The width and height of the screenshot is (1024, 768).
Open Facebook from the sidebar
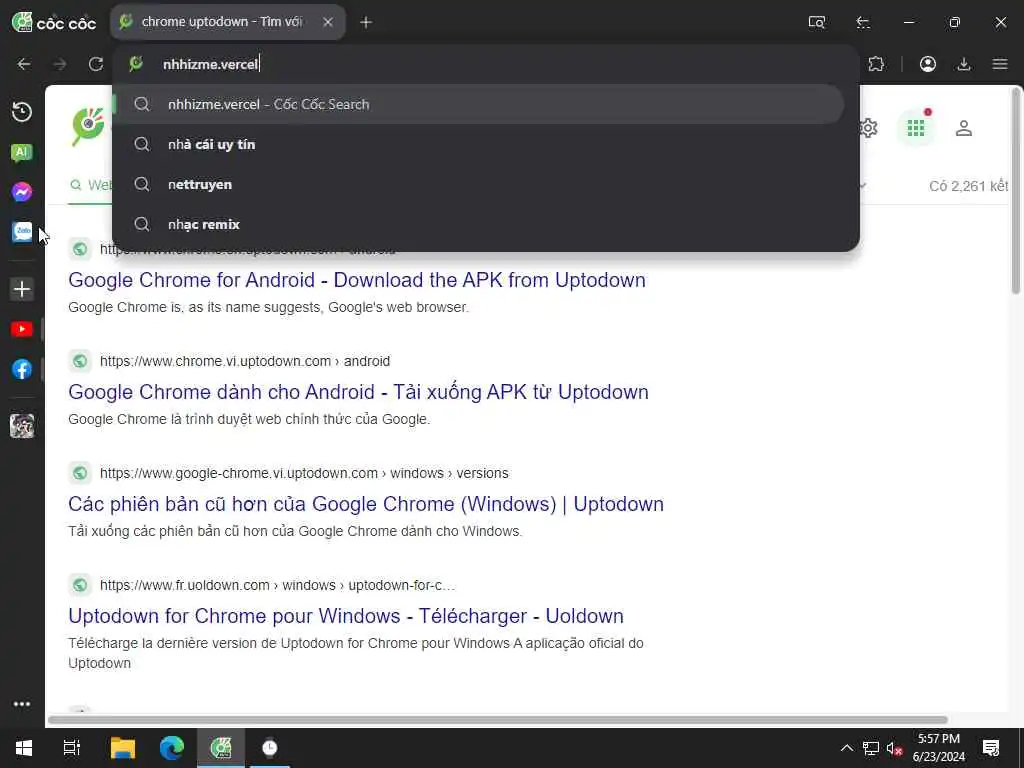pyautogui.click(x=22, y=369)
